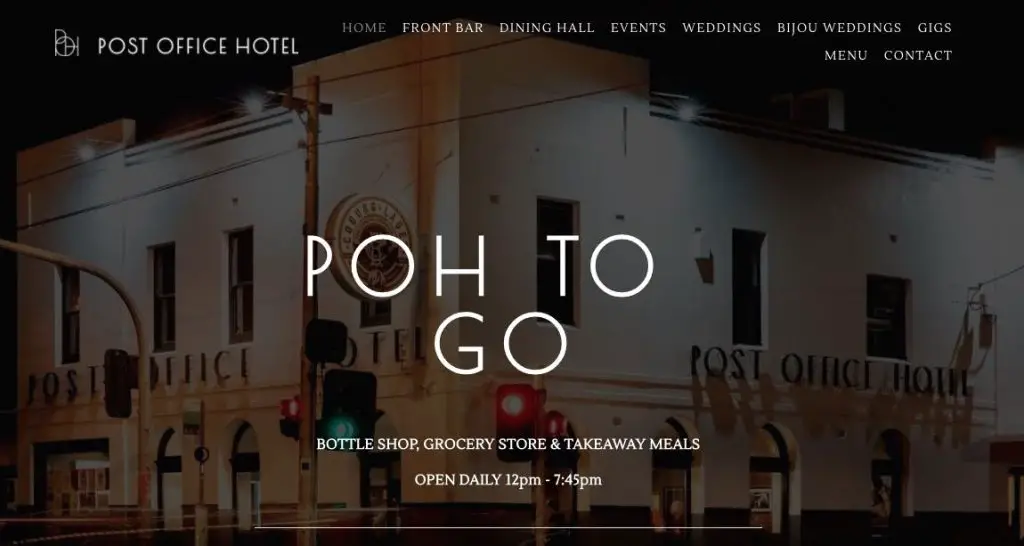Open the Gigs page
The height and width of the screenshot is (546, 1024).
point(935,27)
